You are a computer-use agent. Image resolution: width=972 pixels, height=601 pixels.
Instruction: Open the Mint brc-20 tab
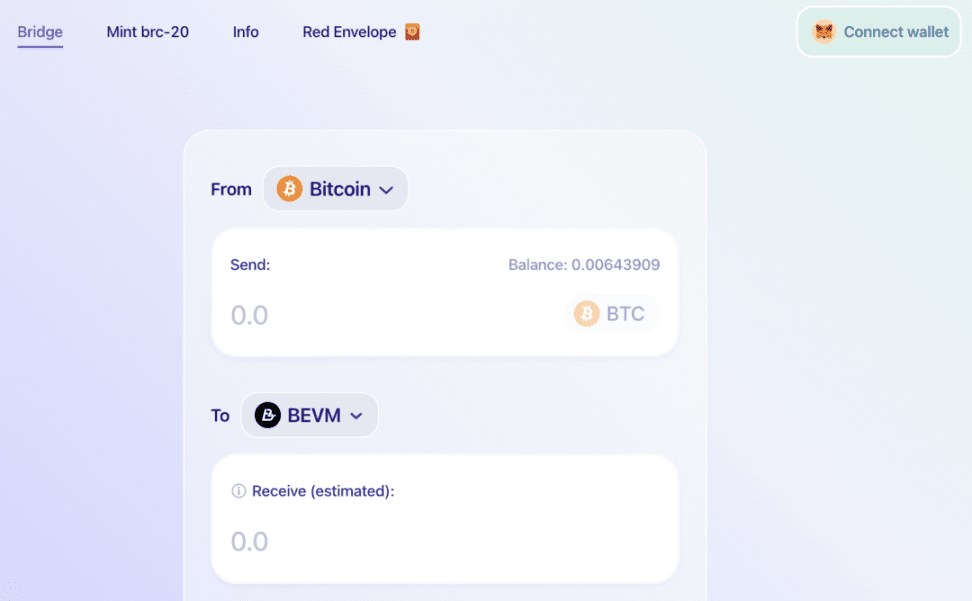click(148, 32)
